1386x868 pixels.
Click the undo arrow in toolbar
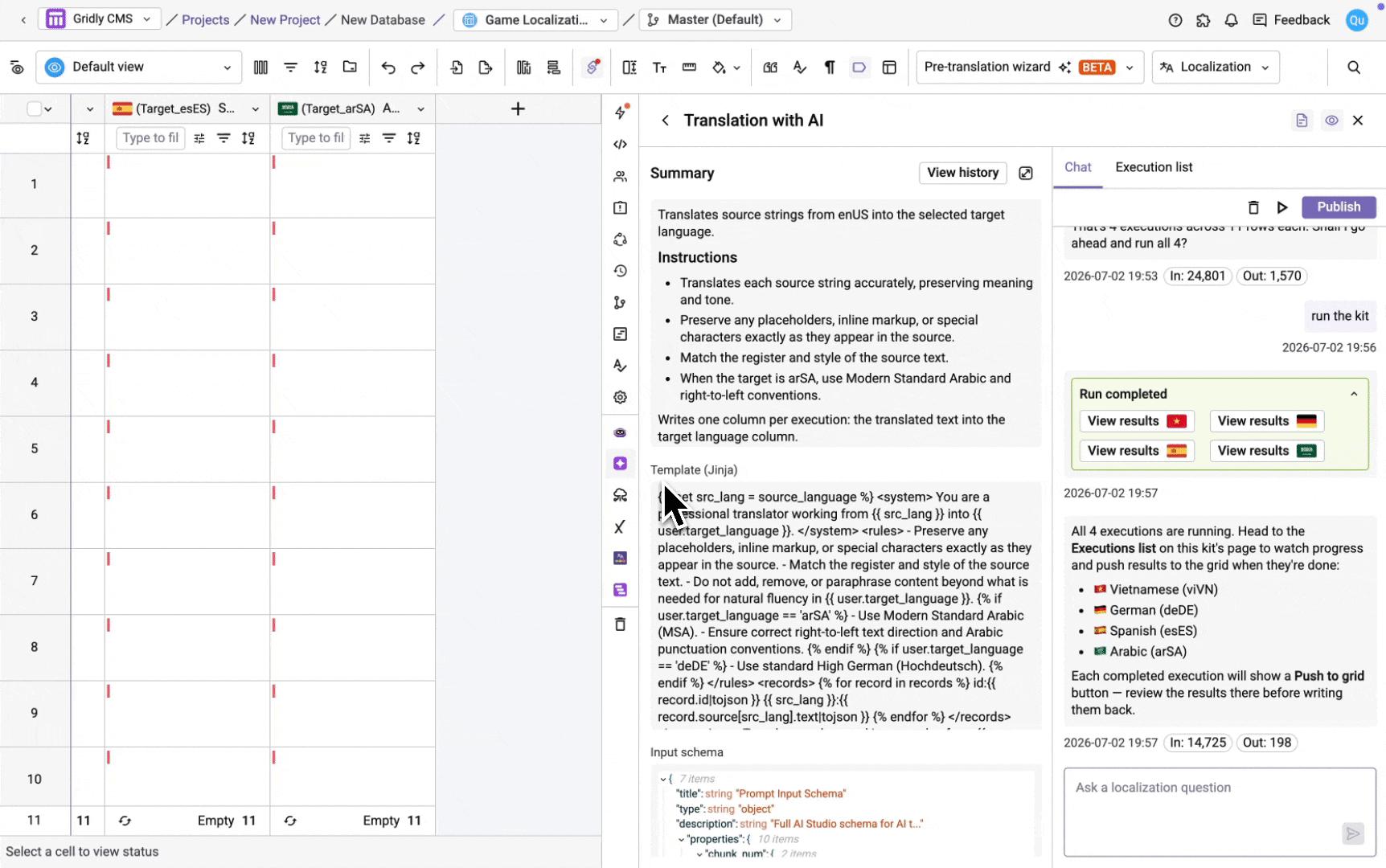tap(388, 68)
